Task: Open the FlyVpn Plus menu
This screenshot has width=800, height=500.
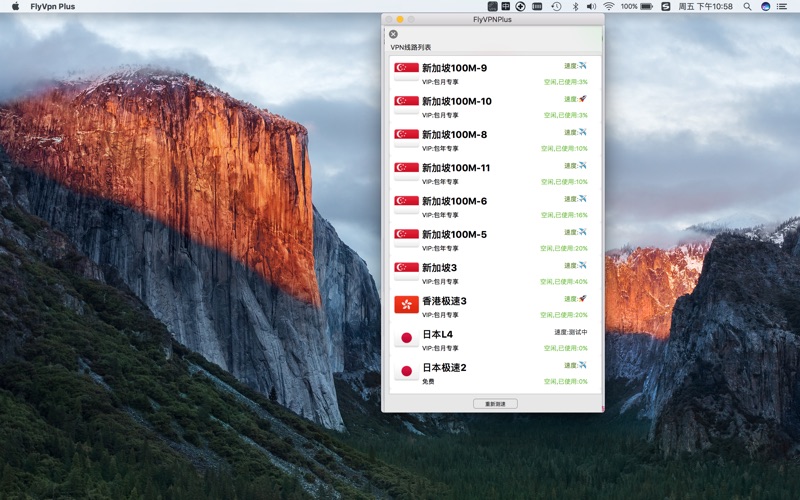Action: [x=53, y=7]
